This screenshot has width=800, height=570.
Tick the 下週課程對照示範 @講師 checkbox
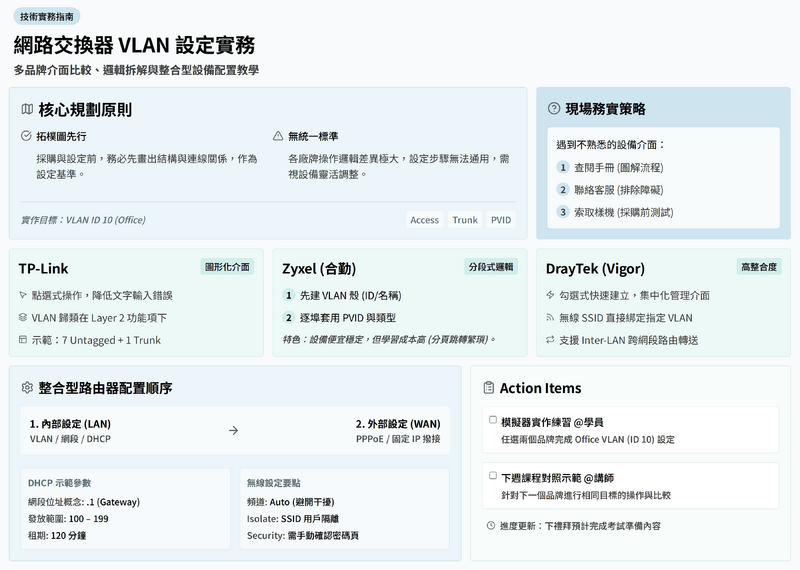(492, 476)
